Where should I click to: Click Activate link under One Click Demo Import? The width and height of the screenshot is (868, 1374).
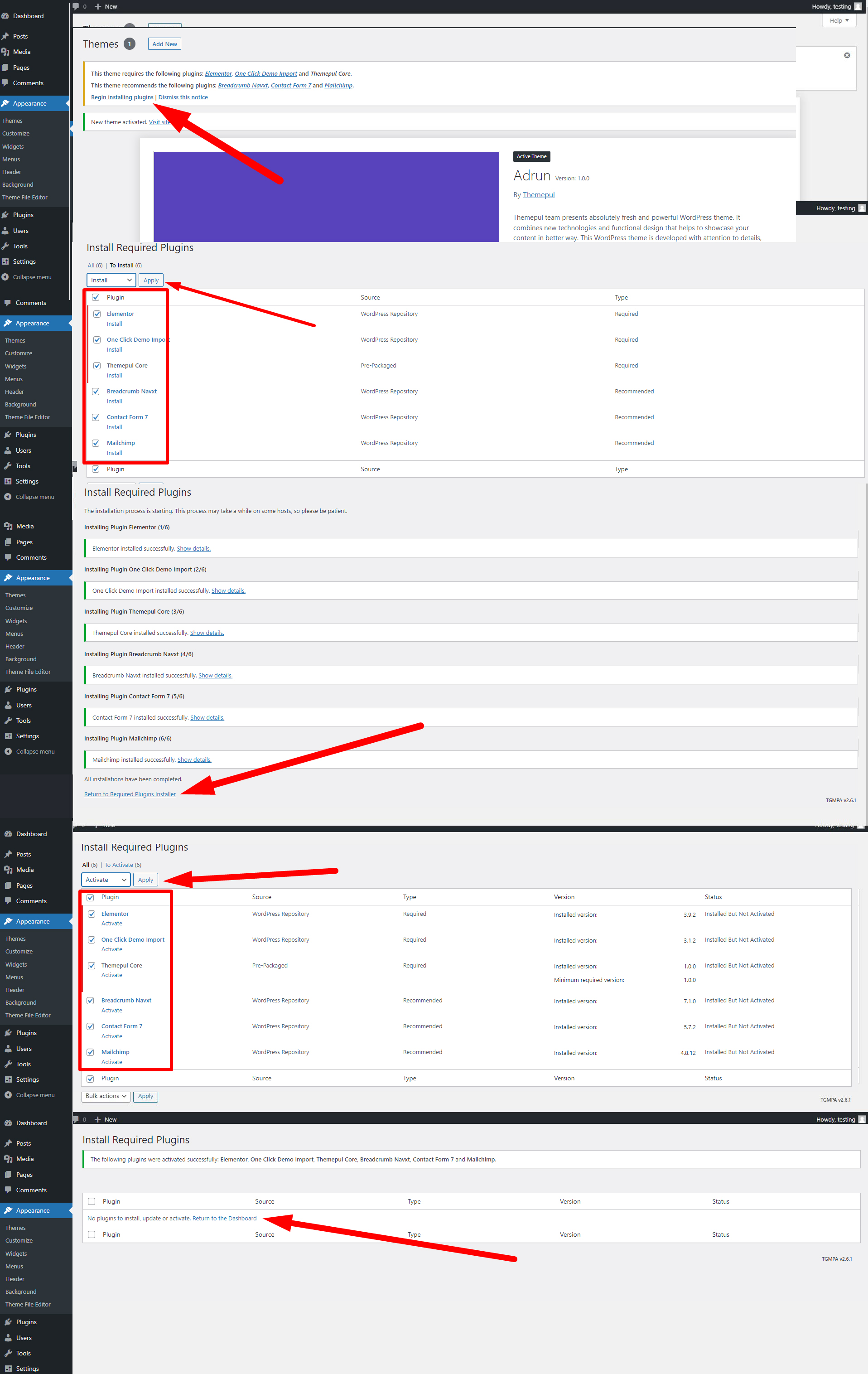click(112, 949)
